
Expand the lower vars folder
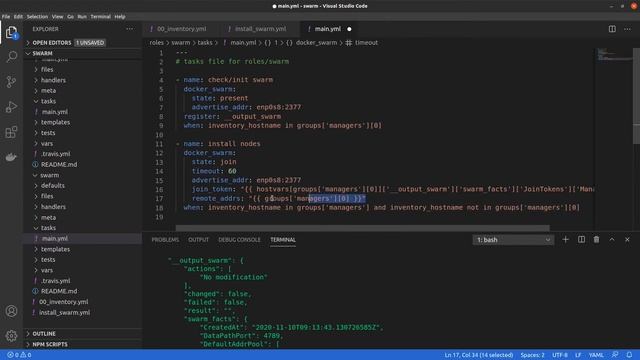(x=47, y=271)
